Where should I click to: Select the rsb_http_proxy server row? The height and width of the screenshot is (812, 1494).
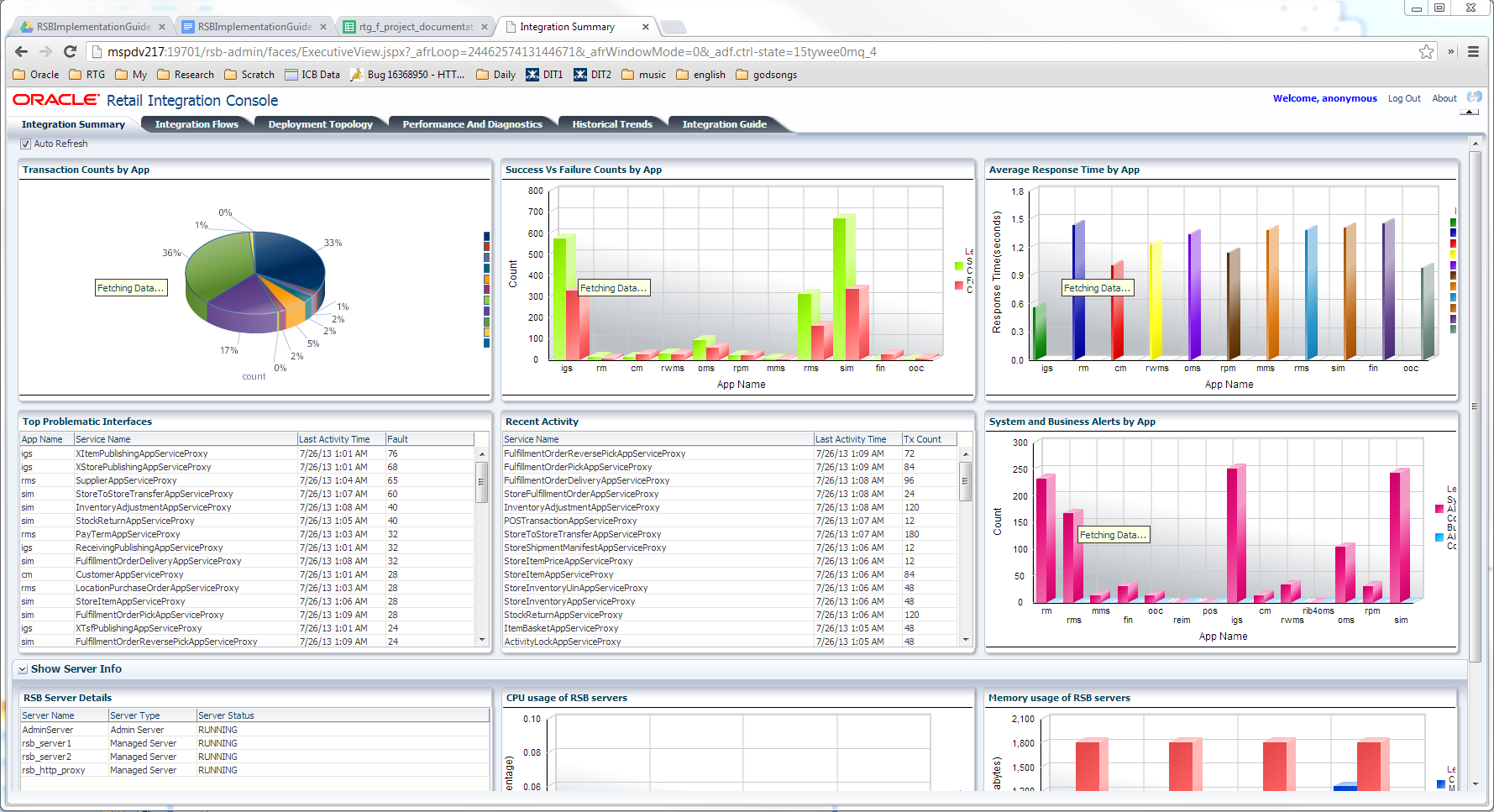tap(254, 770)
